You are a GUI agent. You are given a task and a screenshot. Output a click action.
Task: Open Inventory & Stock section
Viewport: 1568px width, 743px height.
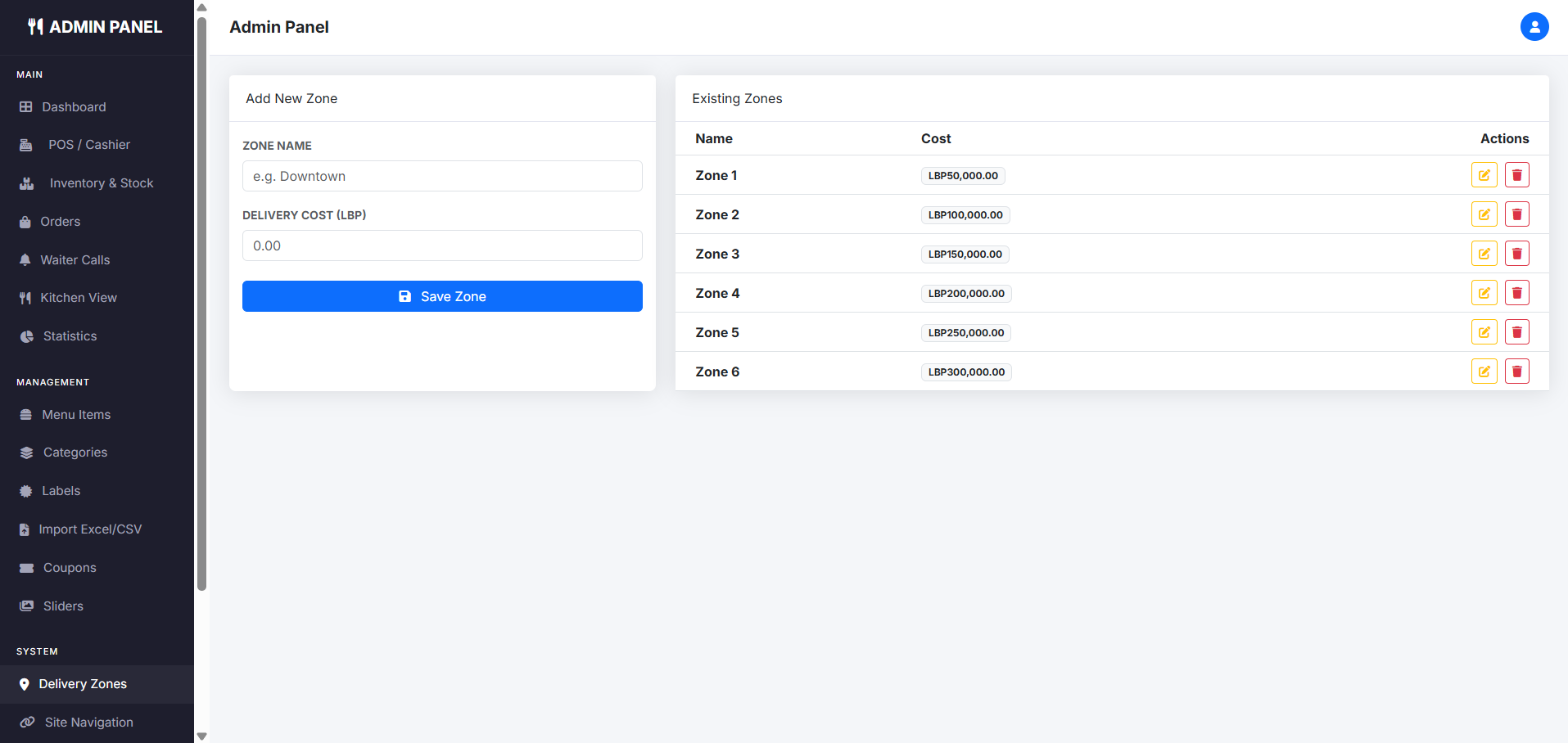click(101, 183)
